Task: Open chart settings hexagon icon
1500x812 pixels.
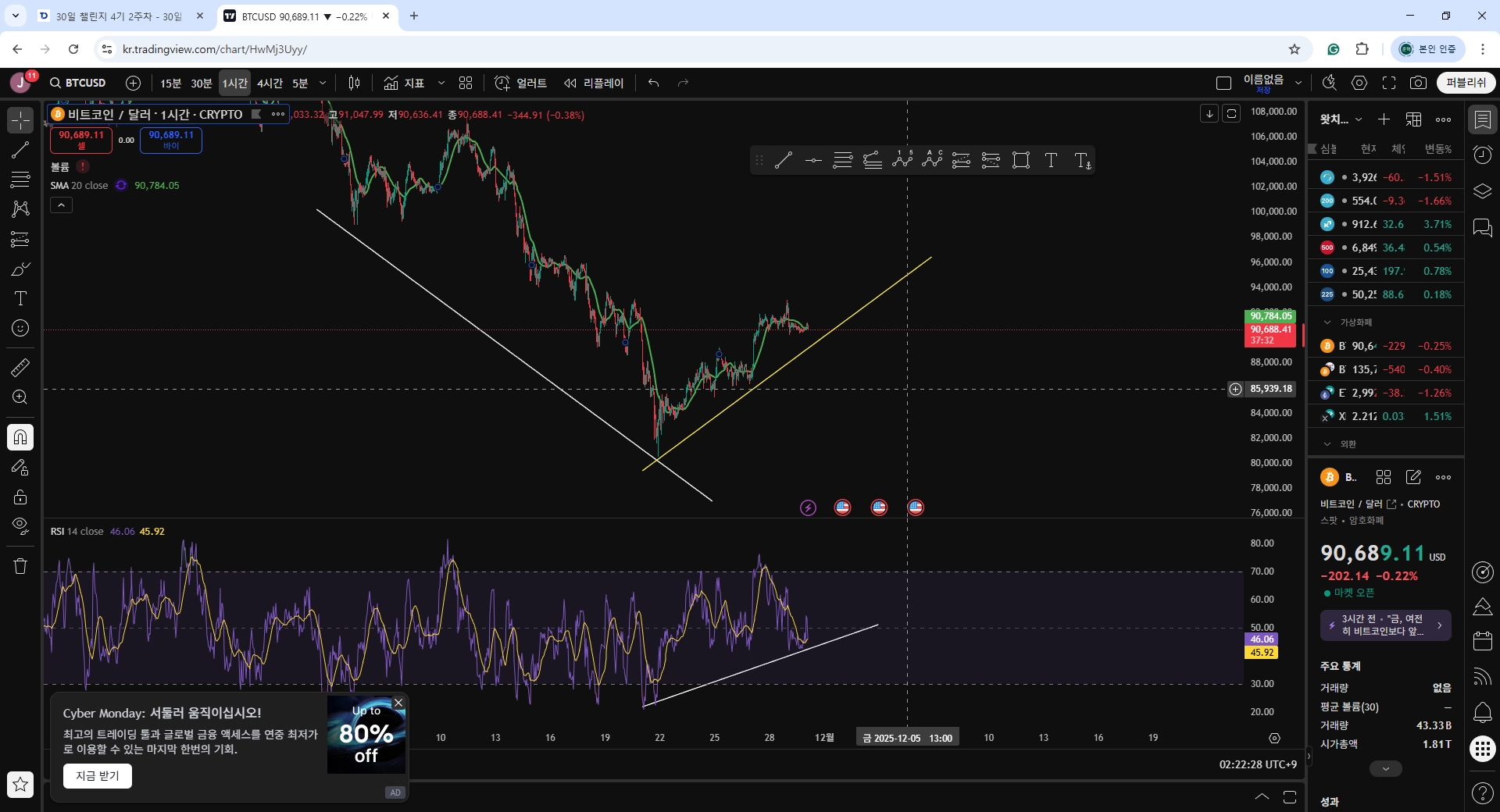Action: 1359,83
